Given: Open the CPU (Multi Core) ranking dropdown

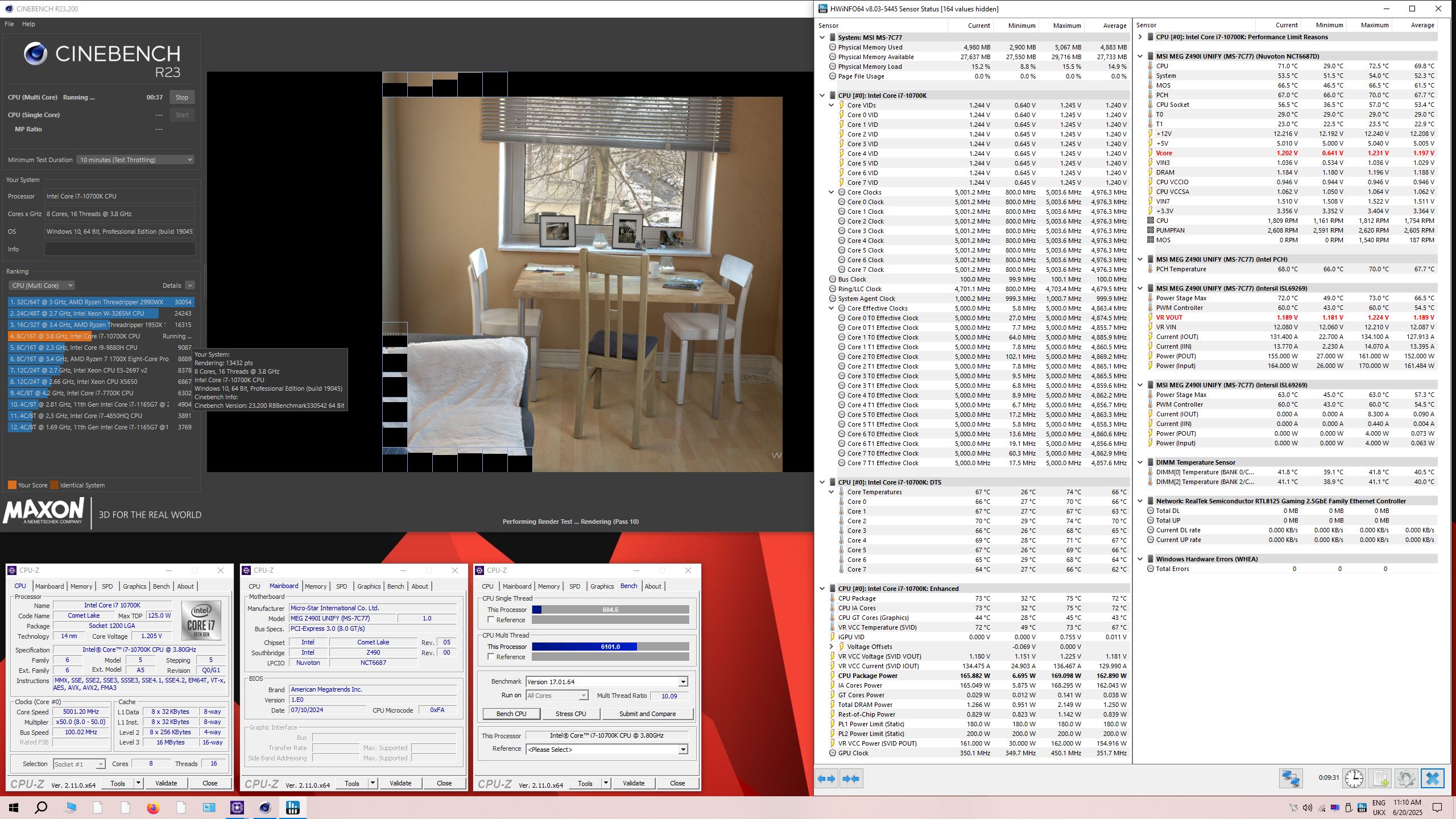Looking at the screenshot, I should coord(42,286).
